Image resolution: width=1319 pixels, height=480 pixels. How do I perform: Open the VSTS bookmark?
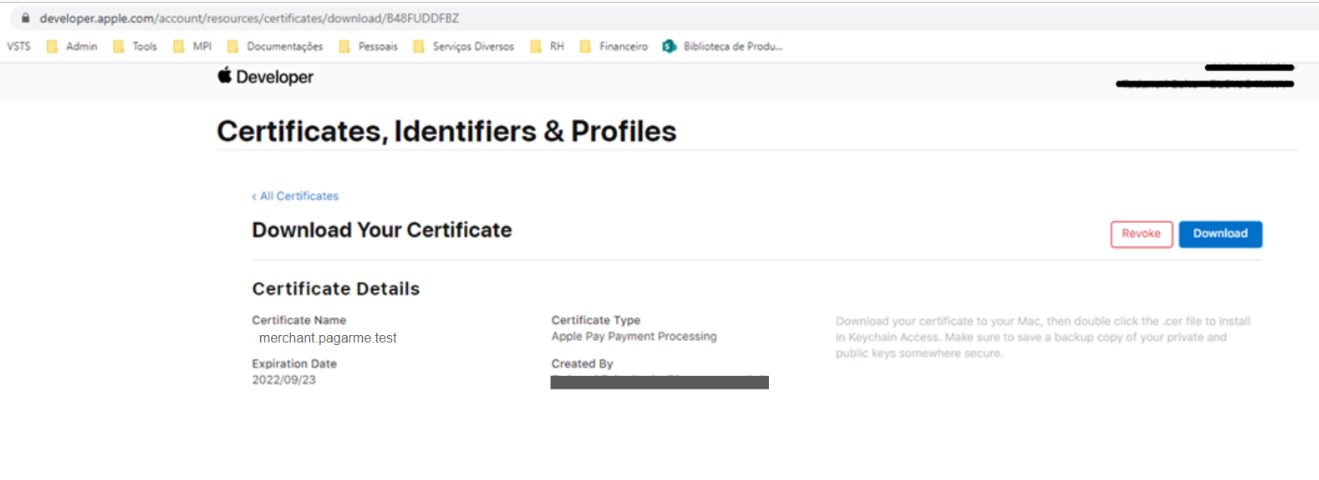19,46
